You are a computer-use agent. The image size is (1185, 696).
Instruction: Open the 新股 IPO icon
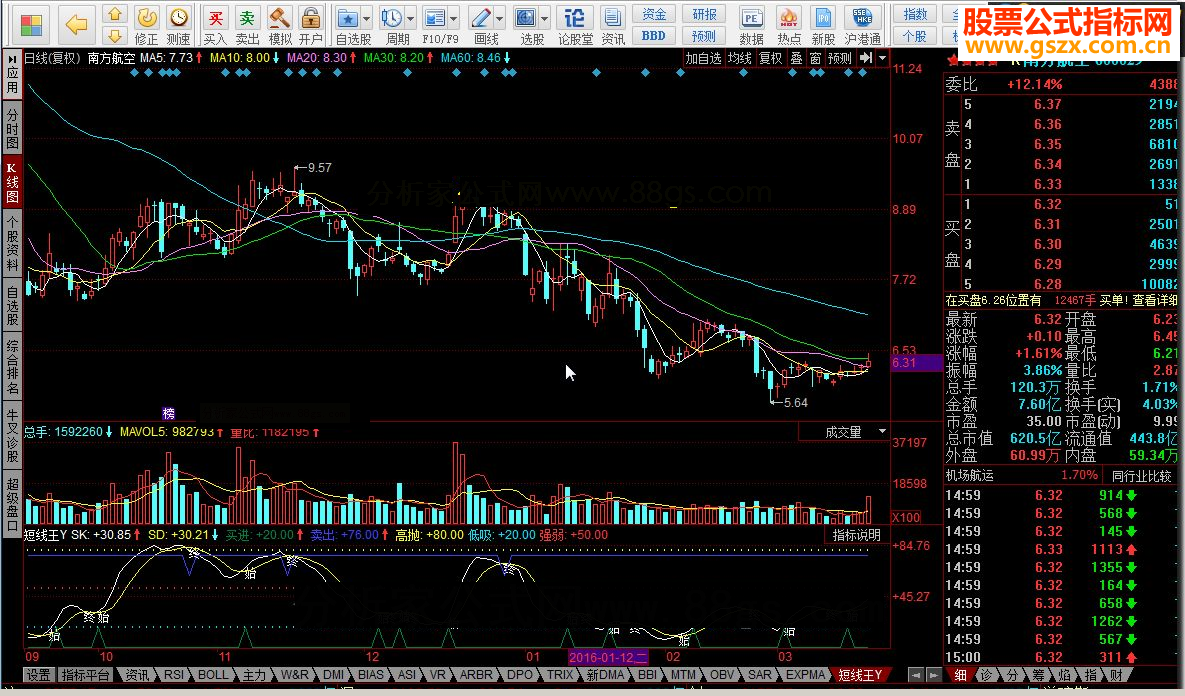[824, 26]
